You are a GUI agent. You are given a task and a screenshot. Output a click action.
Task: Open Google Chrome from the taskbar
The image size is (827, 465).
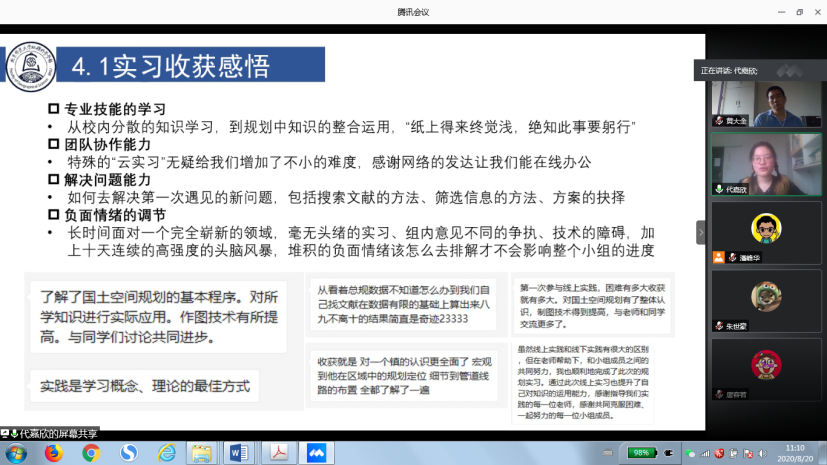click(x=91, y=453)
